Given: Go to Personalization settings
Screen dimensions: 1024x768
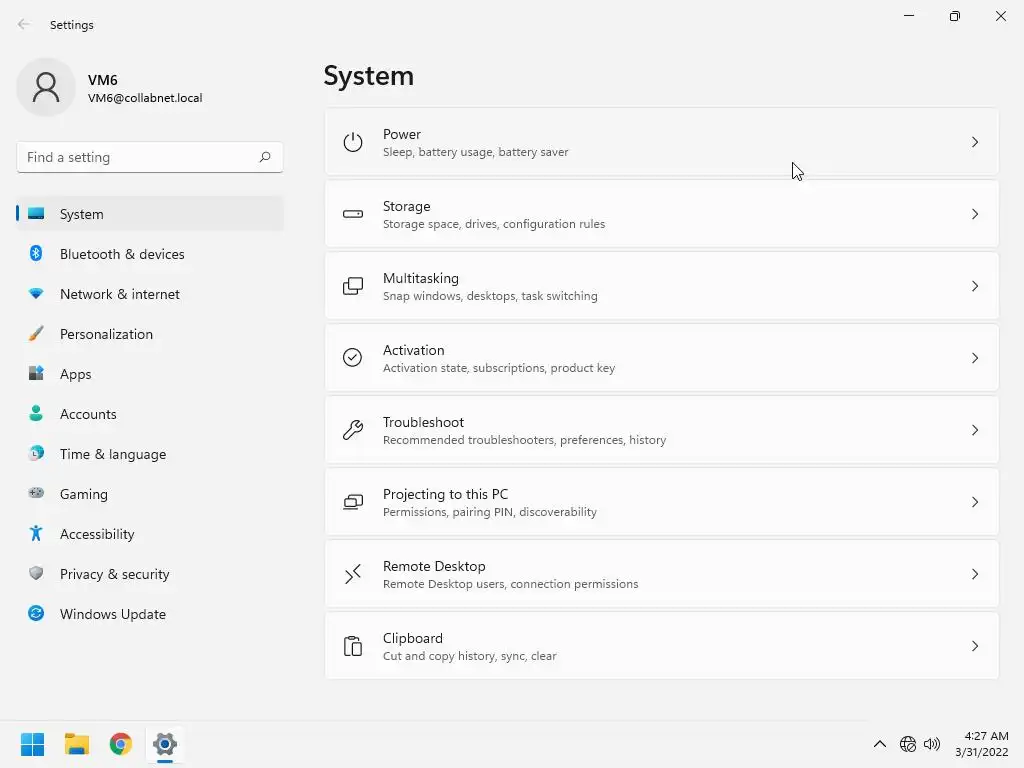Looking at the screenshot, I should coord(150,334).
